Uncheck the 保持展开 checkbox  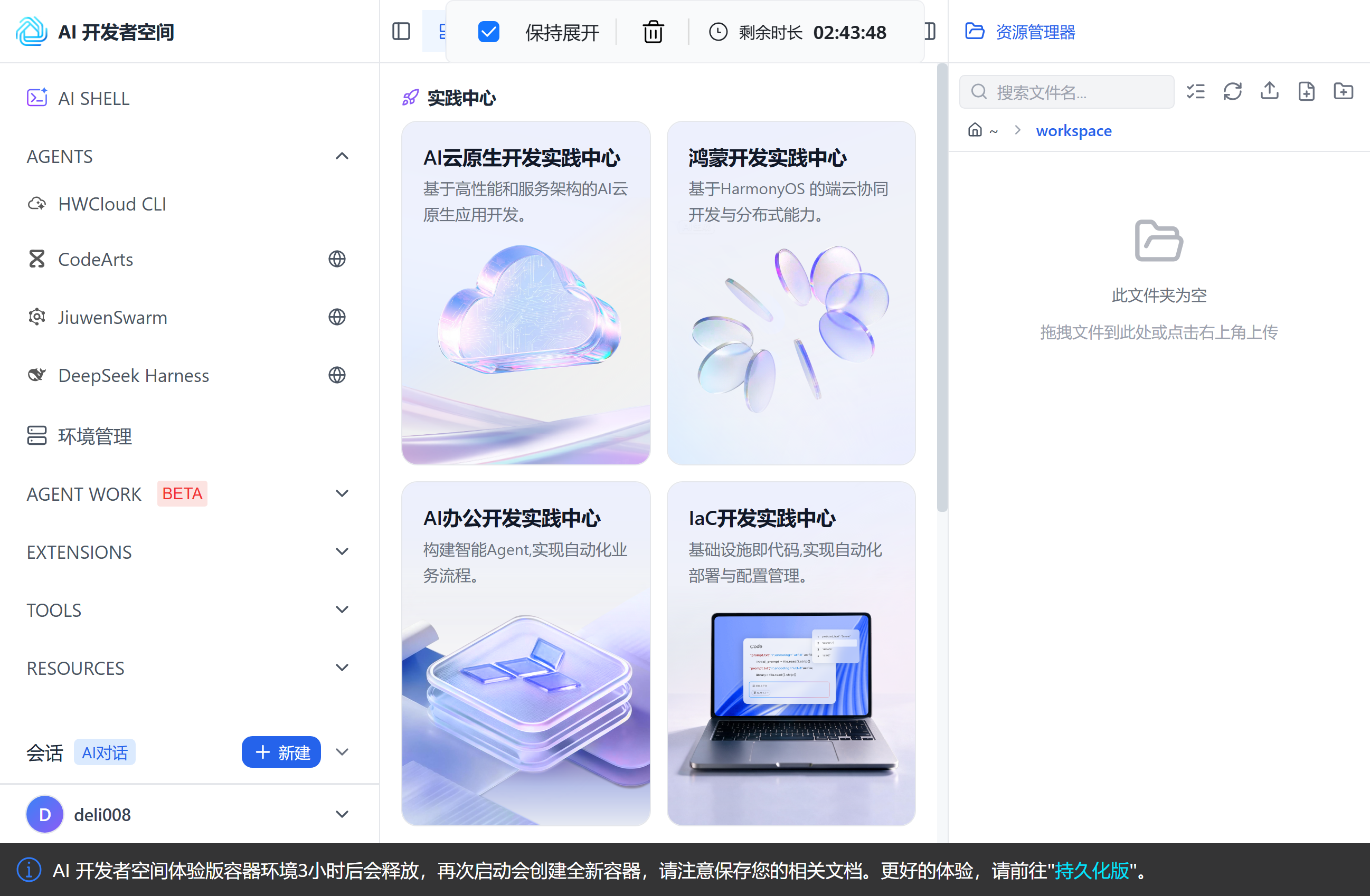488,32
